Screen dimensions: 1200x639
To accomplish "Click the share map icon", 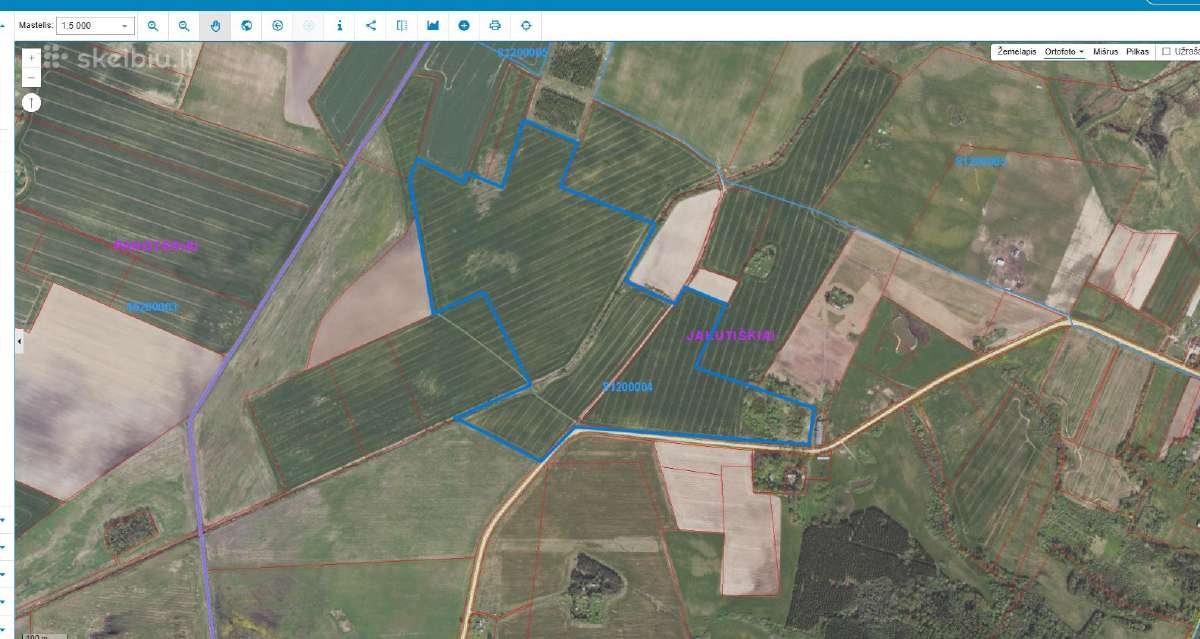I will coord(371,26).
